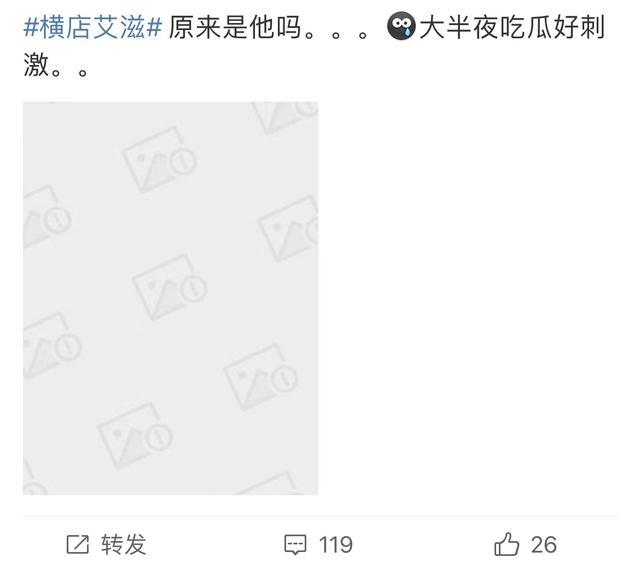Tap the post text 大半夜吃瓜好刺
Image resolution: width=640 pixels, height=575 pixels.
pyautogui.click(x=513, y=27)
